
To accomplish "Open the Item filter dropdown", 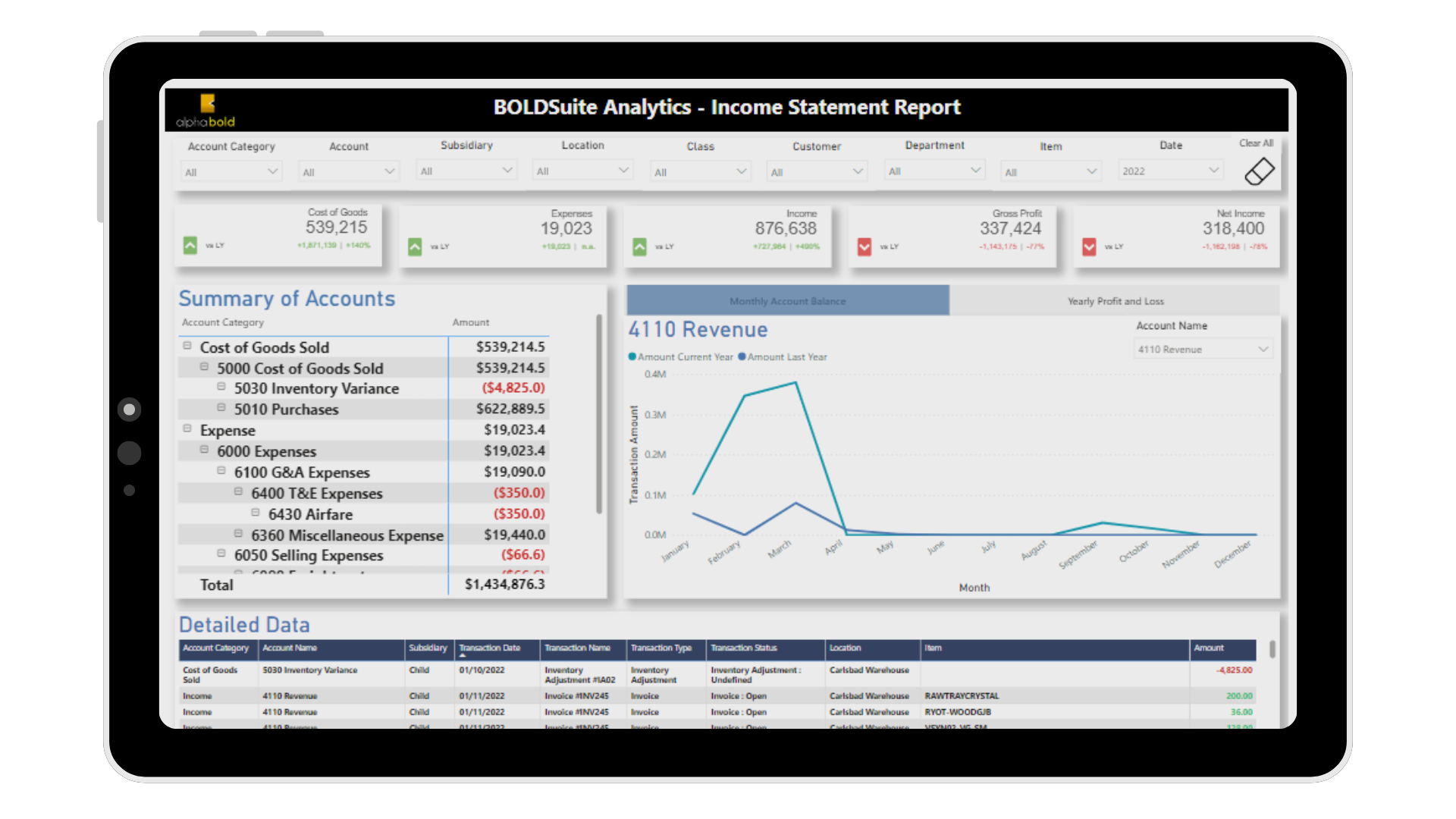I will tap(1050, 172).
